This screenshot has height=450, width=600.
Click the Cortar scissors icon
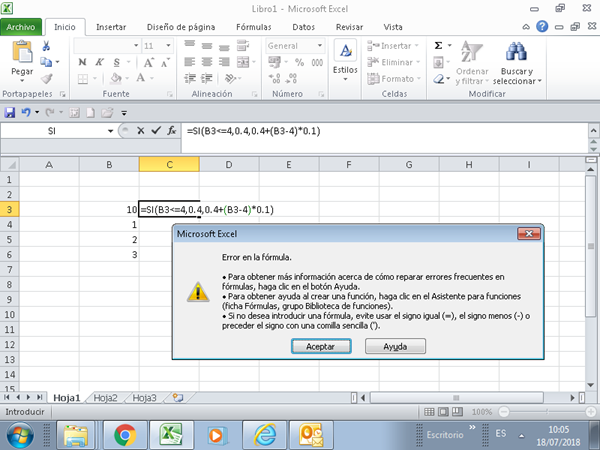tap(46, 46)
